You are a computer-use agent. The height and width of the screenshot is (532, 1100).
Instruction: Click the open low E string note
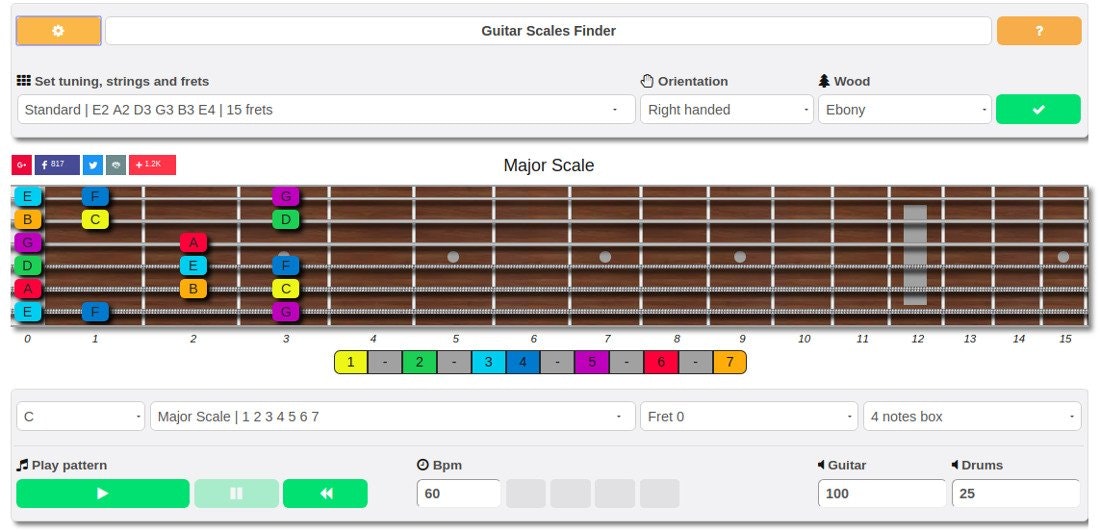tap(27, 312)
